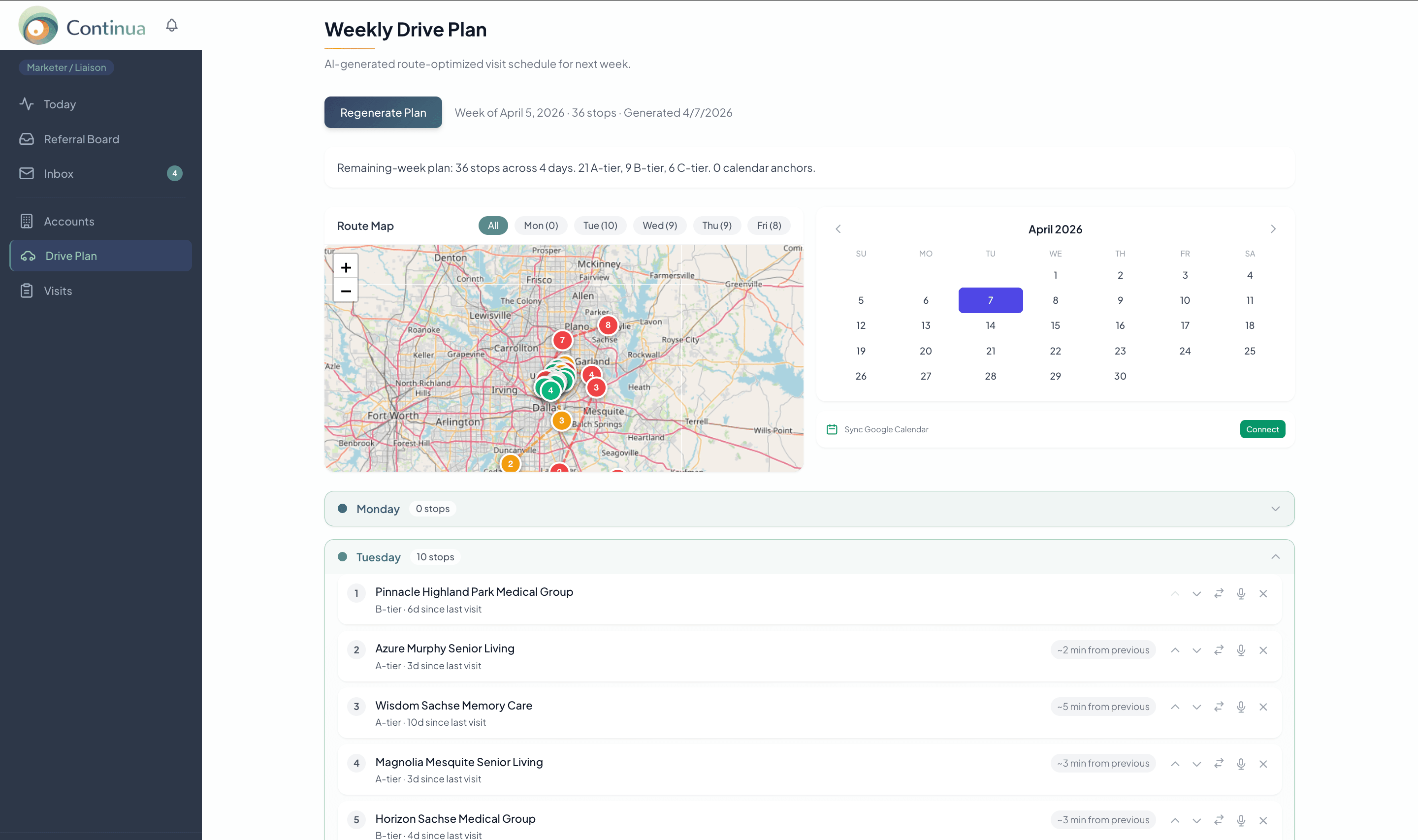Click the swap icon on Azure Murphy Senior Living

1219,650
